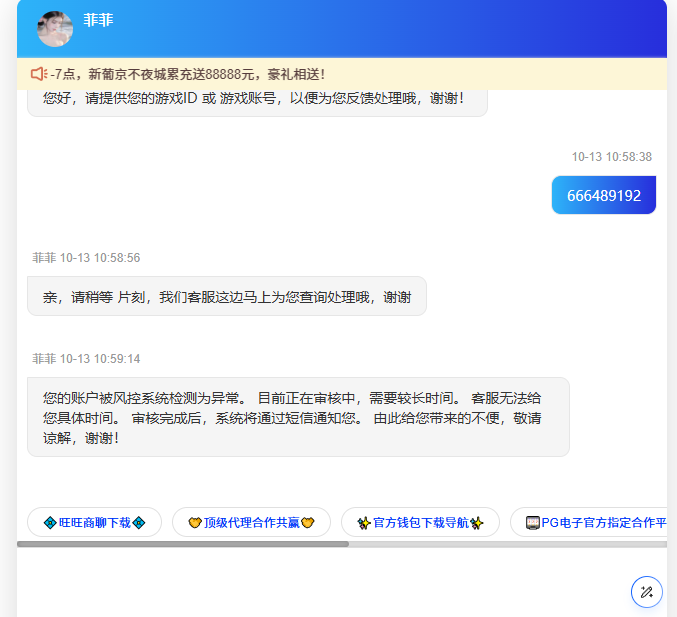Click the risk control system notice message

click(297, 417)
